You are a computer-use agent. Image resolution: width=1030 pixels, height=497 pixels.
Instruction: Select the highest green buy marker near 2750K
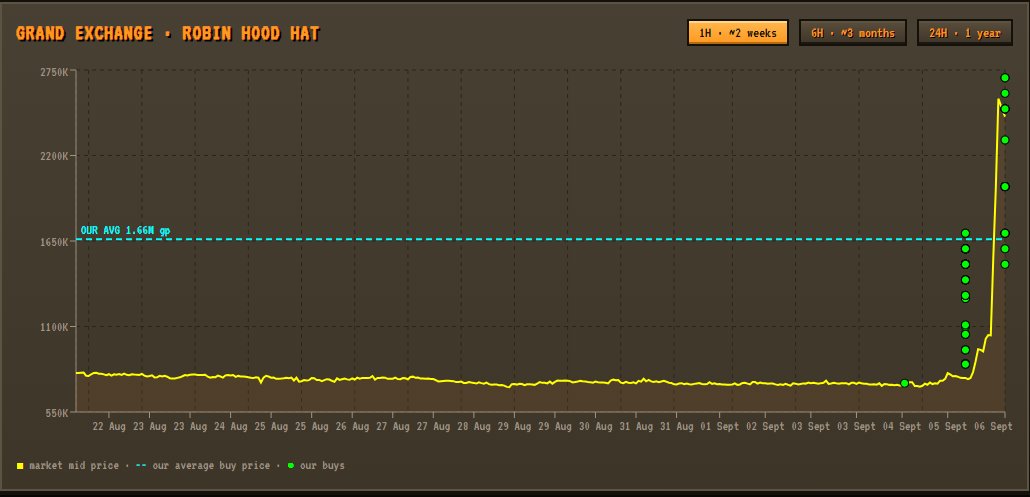1005,77
